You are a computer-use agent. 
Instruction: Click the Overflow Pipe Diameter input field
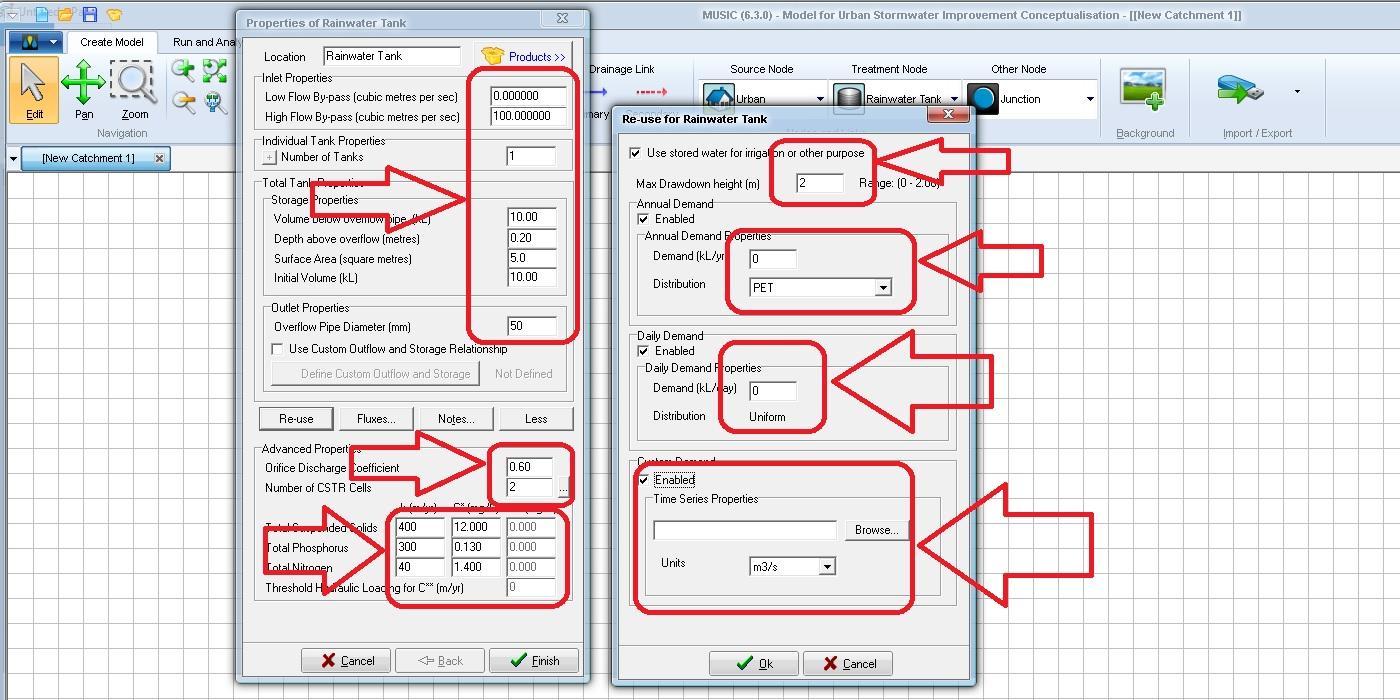point(532,326)
